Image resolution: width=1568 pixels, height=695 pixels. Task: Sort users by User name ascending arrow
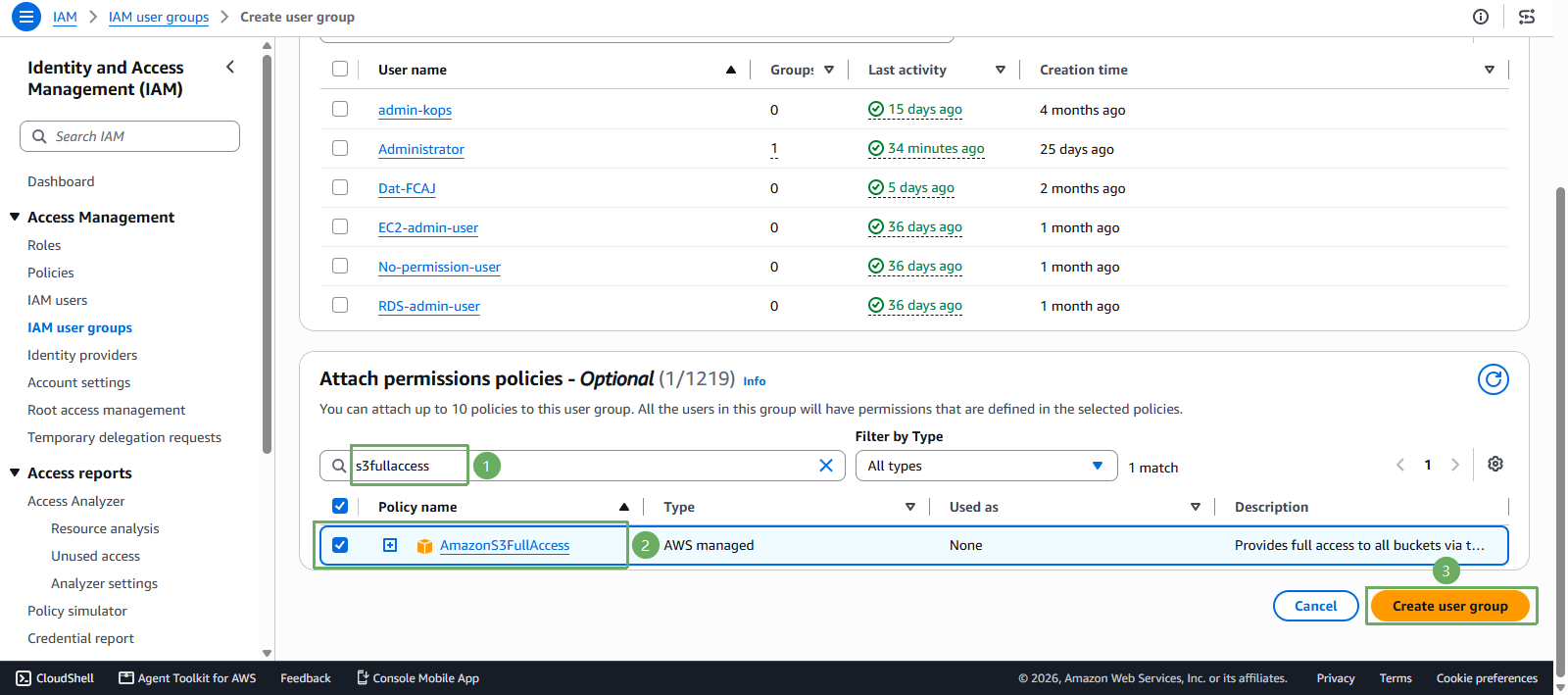(731, 70)
